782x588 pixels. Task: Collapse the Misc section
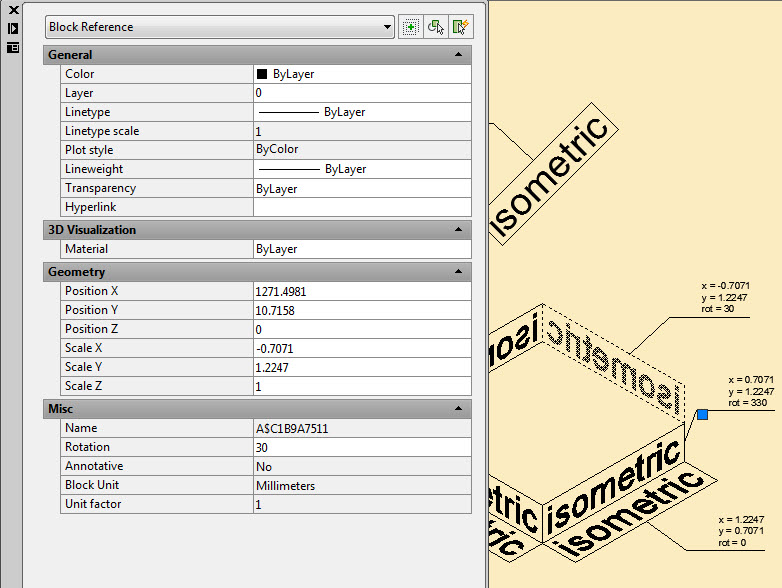click(458, 408)
